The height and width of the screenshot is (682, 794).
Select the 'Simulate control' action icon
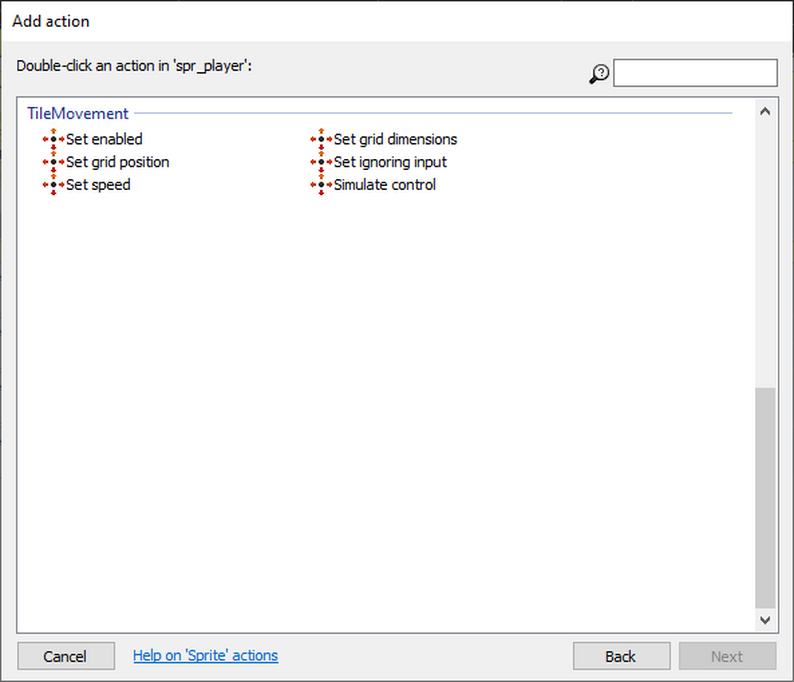pos(321,185)
